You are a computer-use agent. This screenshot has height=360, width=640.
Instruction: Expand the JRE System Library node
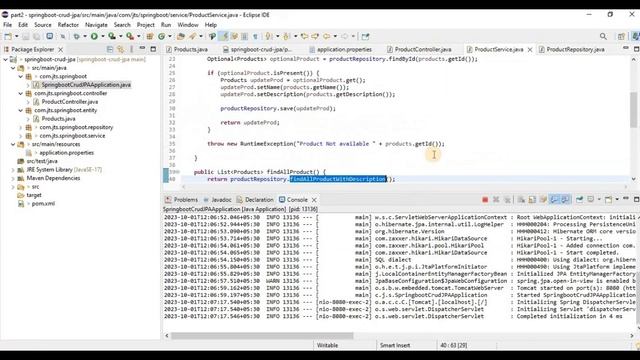tap(13, 170)
